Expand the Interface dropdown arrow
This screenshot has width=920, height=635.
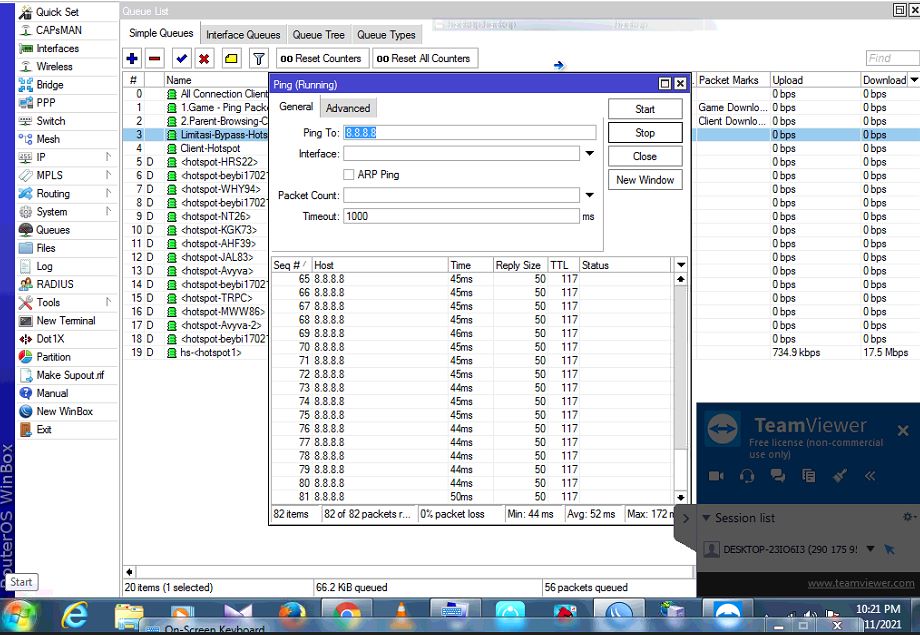click(590, 154)
